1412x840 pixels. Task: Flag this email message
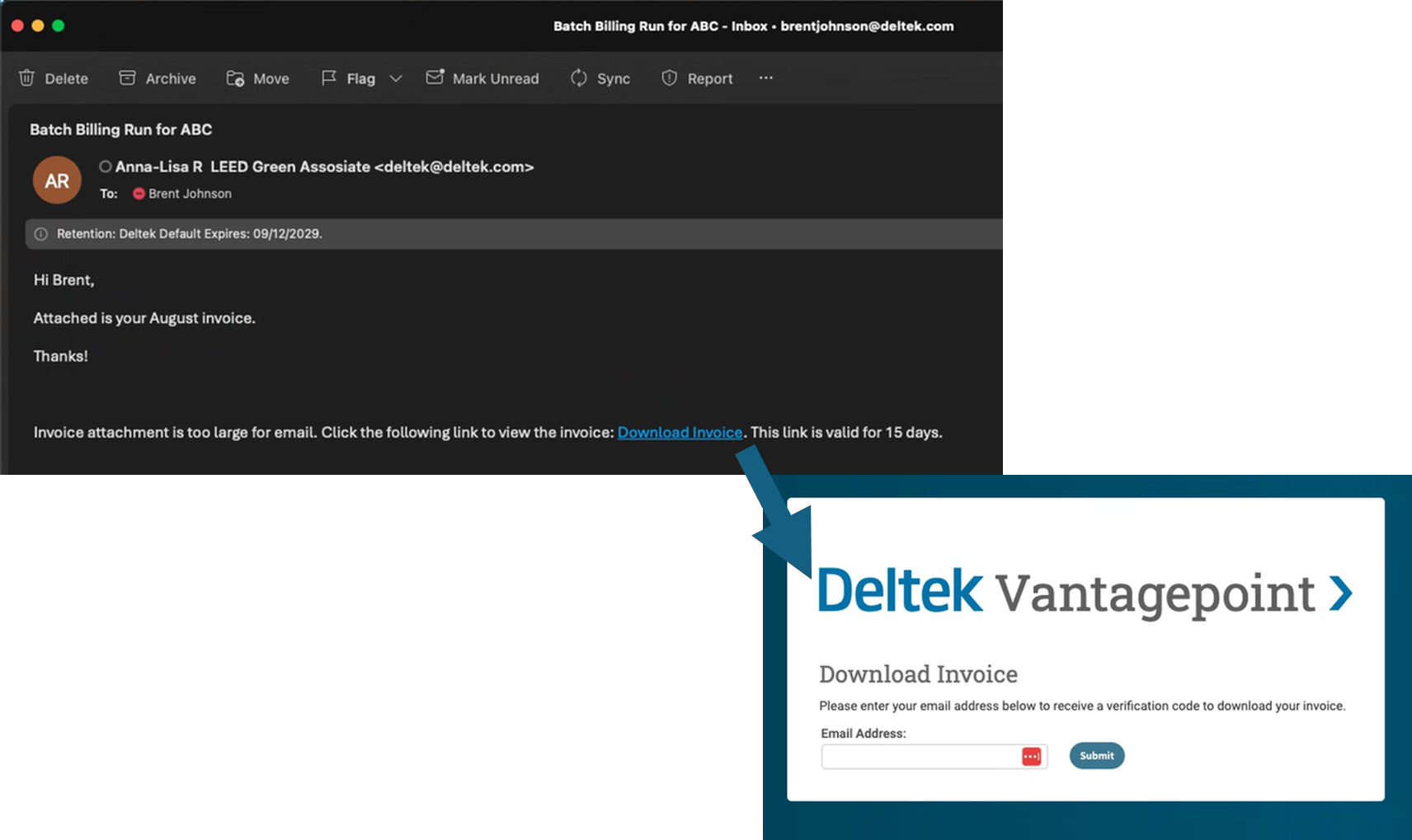(348, 78)
